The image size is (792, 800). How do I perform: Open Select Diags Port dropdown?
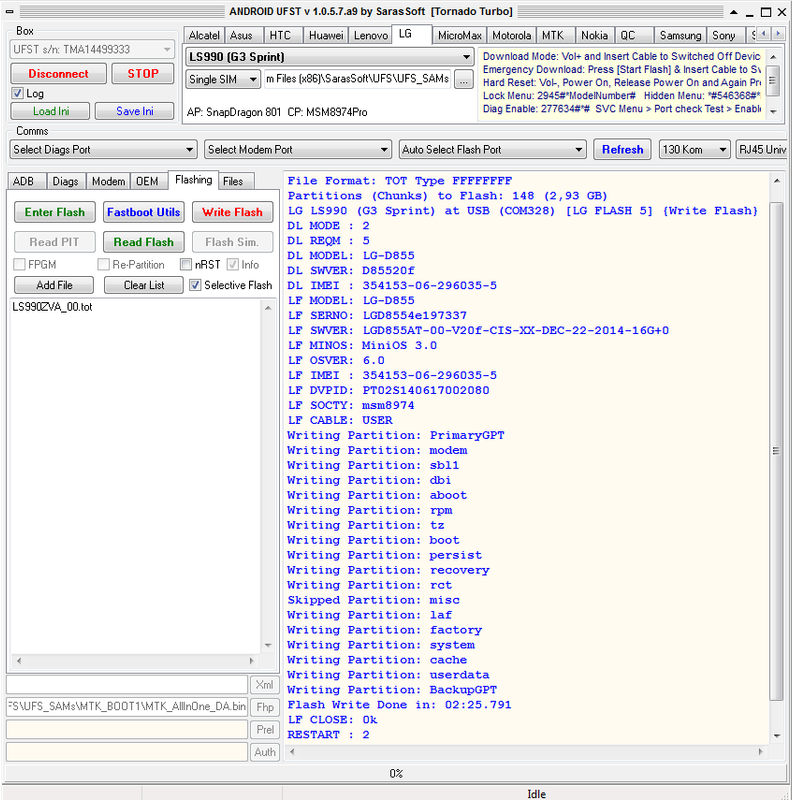(103, 149)
